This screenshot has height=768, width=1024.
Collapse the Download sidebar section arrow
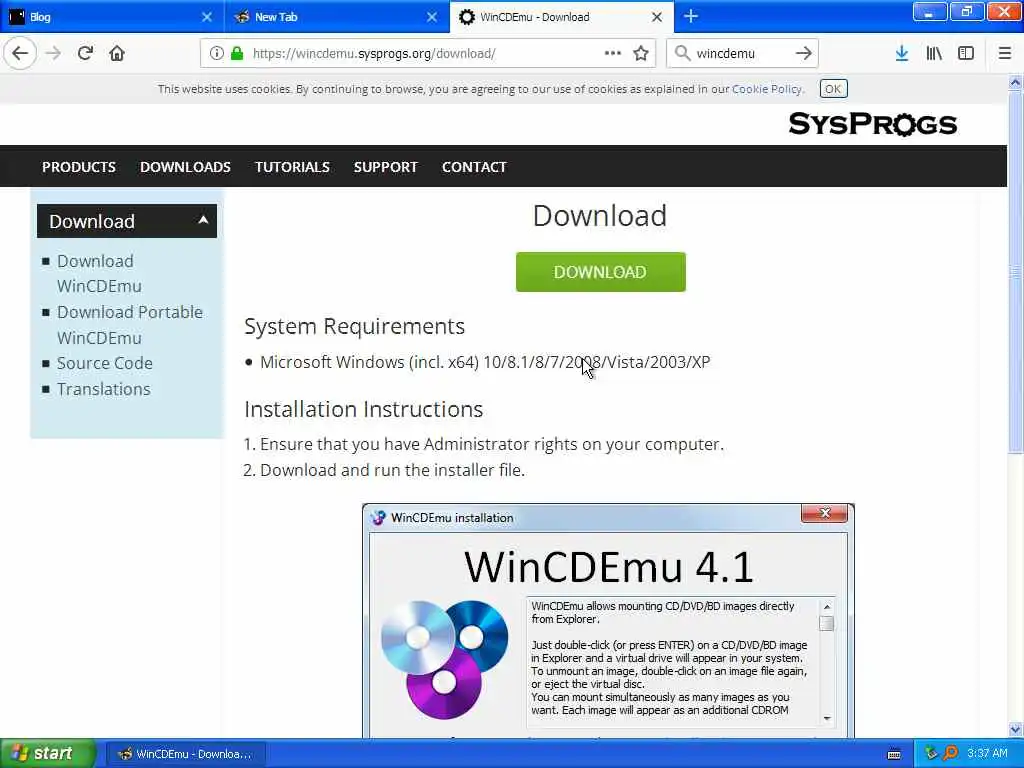coord(203,220)
